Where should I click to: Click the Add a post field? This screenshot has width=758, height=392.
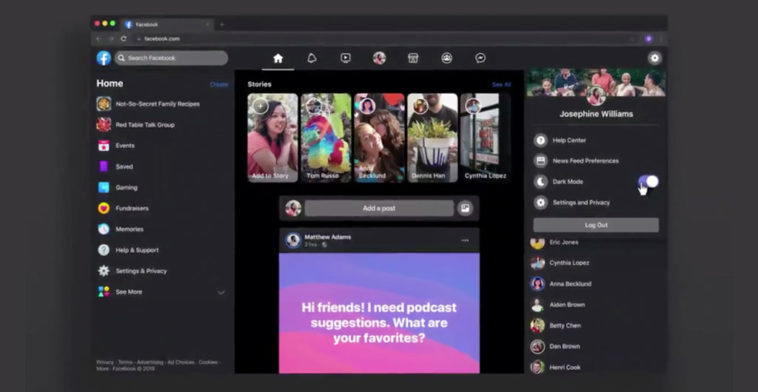pyautogui.click(x=379, y=208)
